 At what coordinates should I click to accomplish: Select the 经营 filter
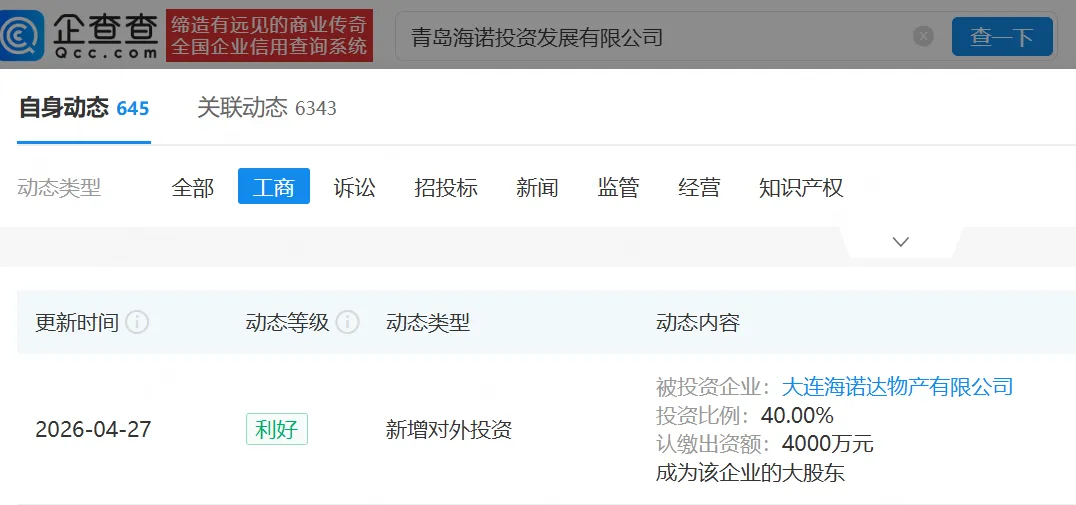pos(699,187)
